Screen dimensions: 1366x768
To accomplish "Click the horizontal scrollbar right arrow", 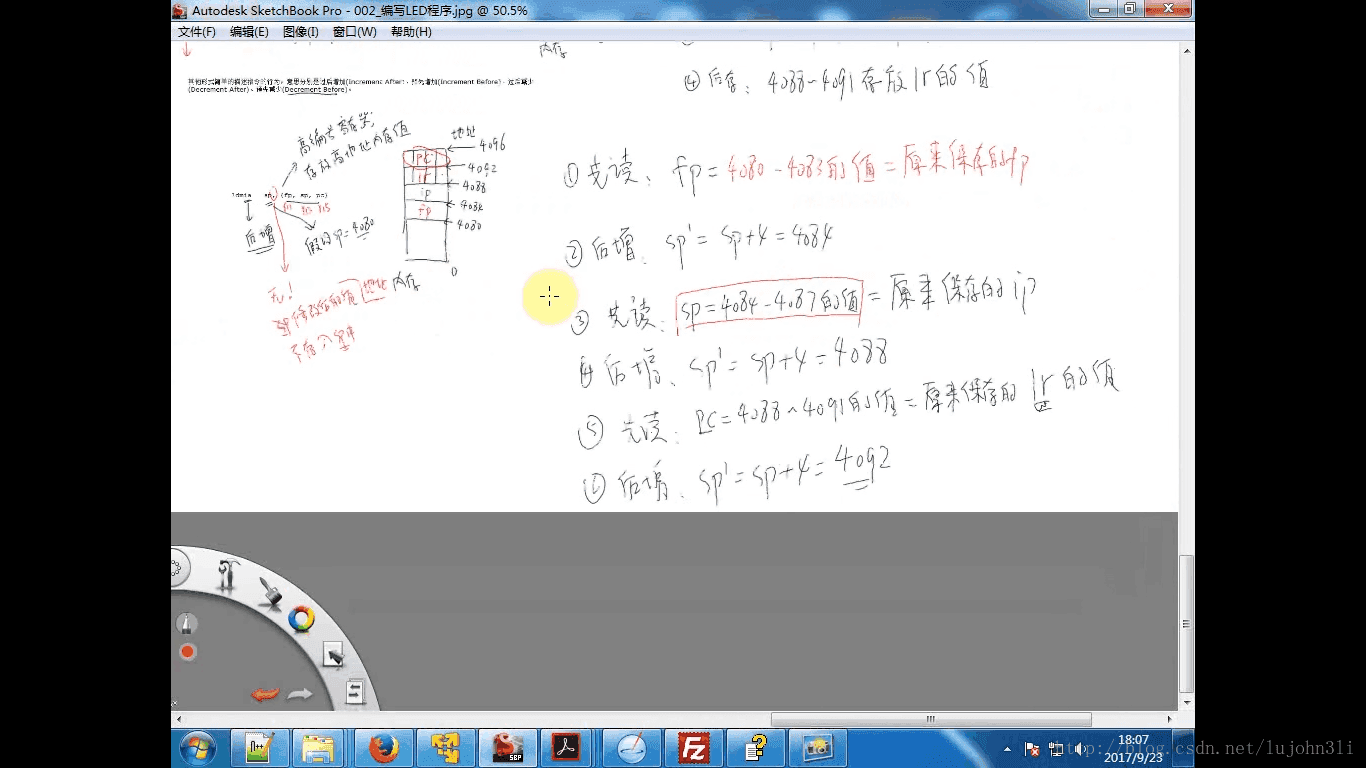I will tap(1171, 719).
